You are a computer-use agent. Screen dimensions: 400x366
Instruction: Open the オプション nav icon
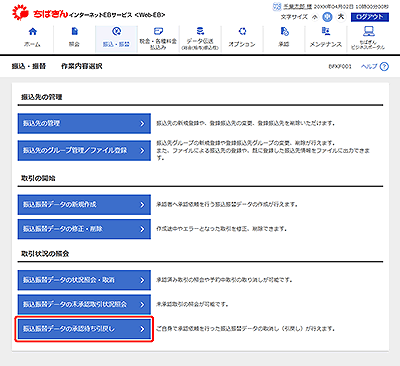click(x=242, y=32)
